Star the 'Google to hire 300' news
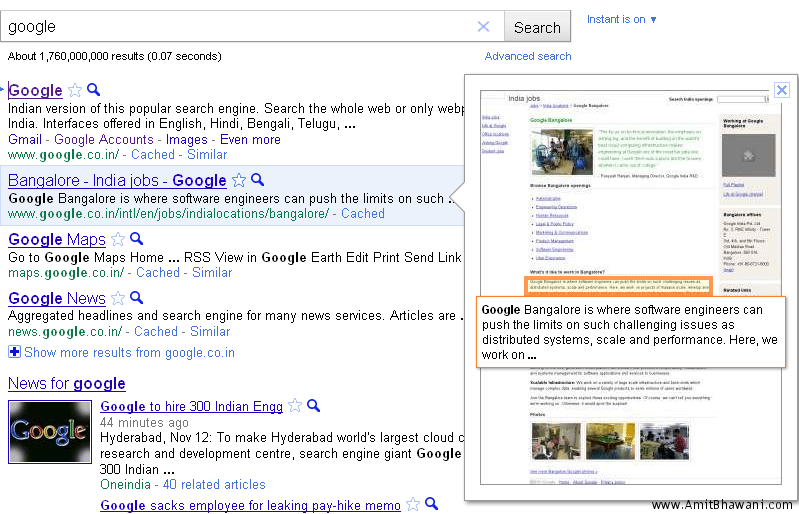Screen dimensions: 799x514 click(295, 405)
